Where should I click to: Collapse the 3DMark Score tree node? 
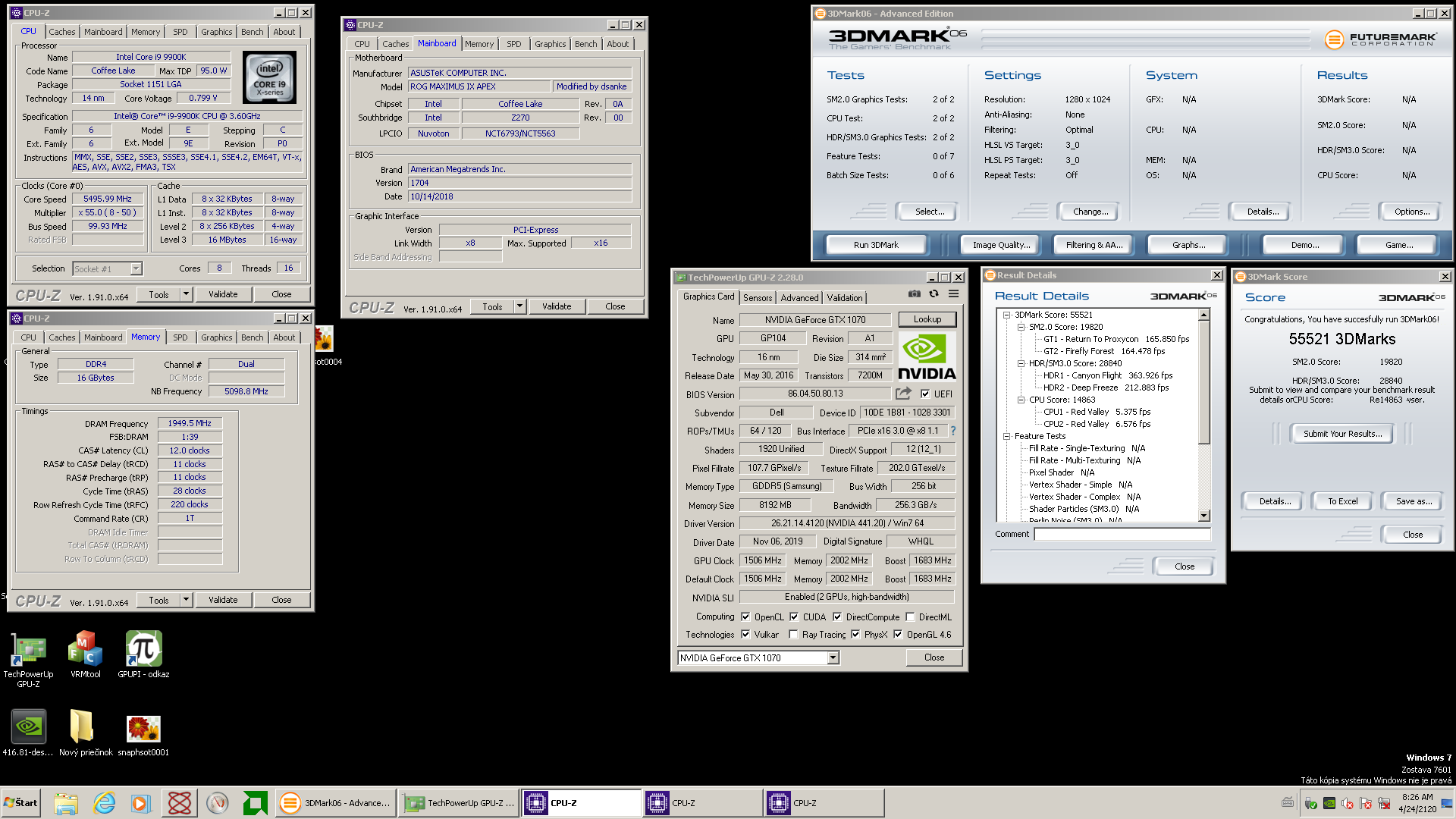click(1007, 315)
